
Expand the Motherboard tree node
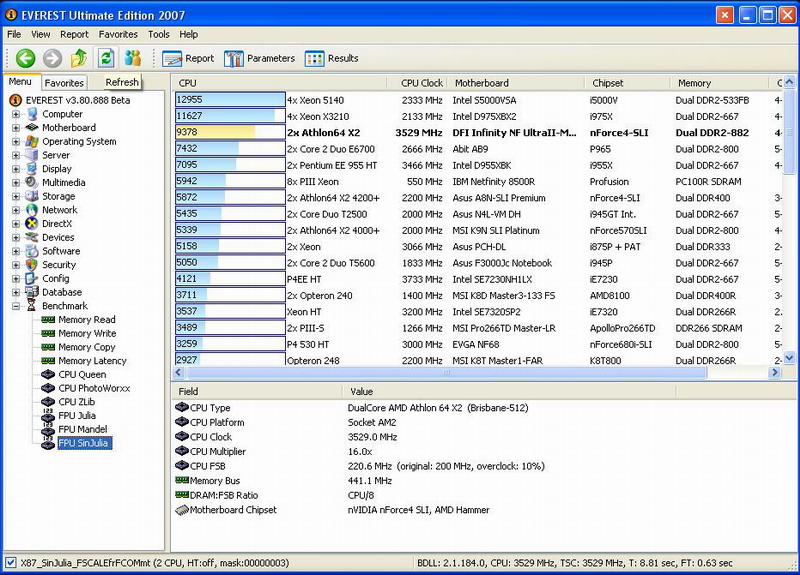point(16,128)
